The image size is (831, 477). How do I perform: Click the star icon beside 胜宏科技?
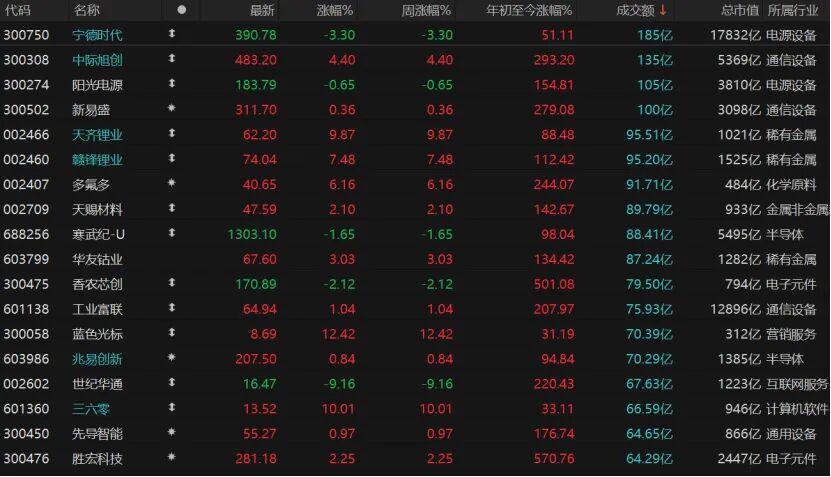(x=171, y=458)
